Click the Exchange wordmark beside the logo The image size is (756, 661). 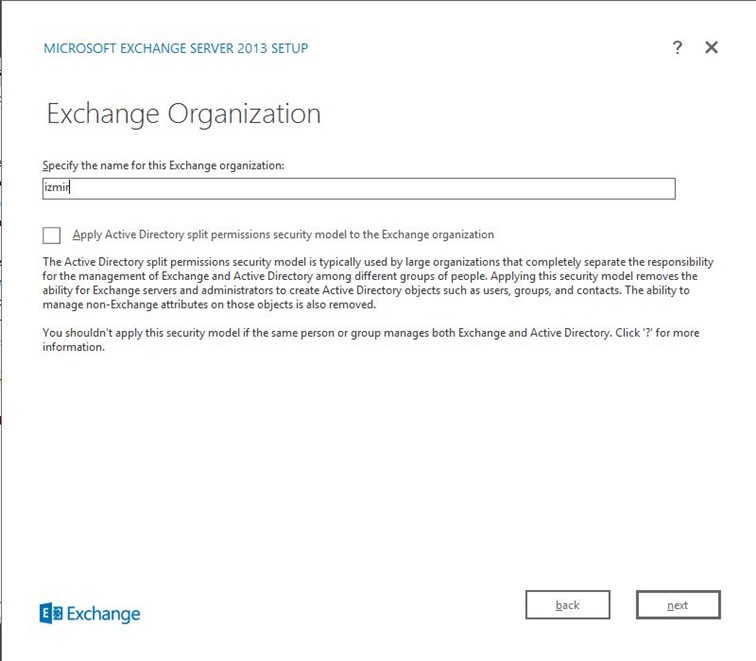(103, 614)
